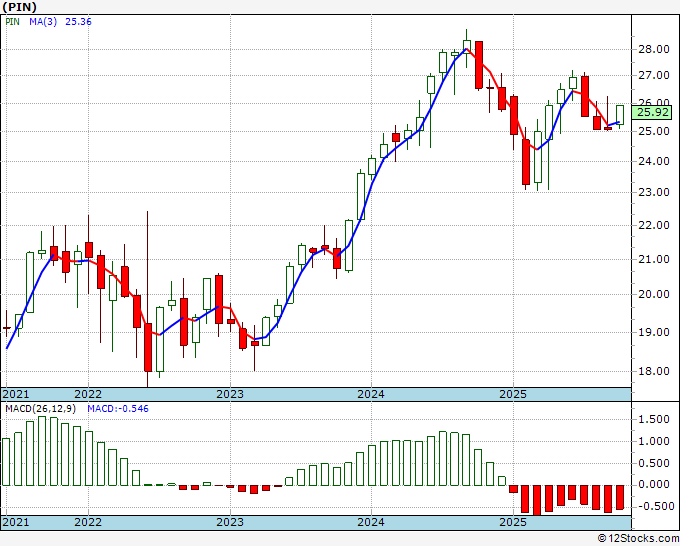The width and height of the screenshot is (680, 546).
Task: Click the 0.500 MACD axis label
Action: pyautogui.click(x=654, y=463)
